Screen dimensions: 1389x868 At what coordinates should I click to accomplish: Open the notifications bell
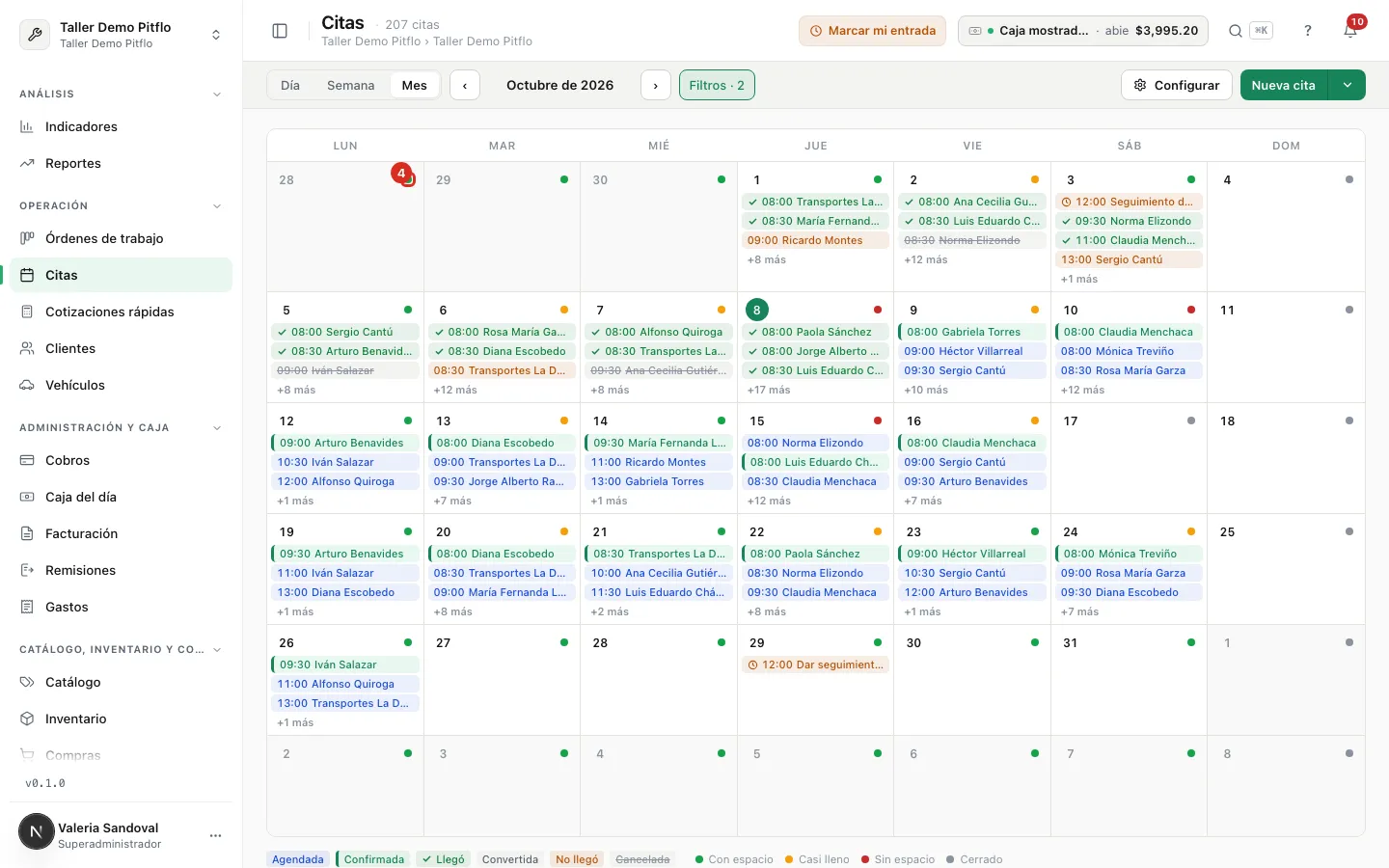pos(1350,31)
